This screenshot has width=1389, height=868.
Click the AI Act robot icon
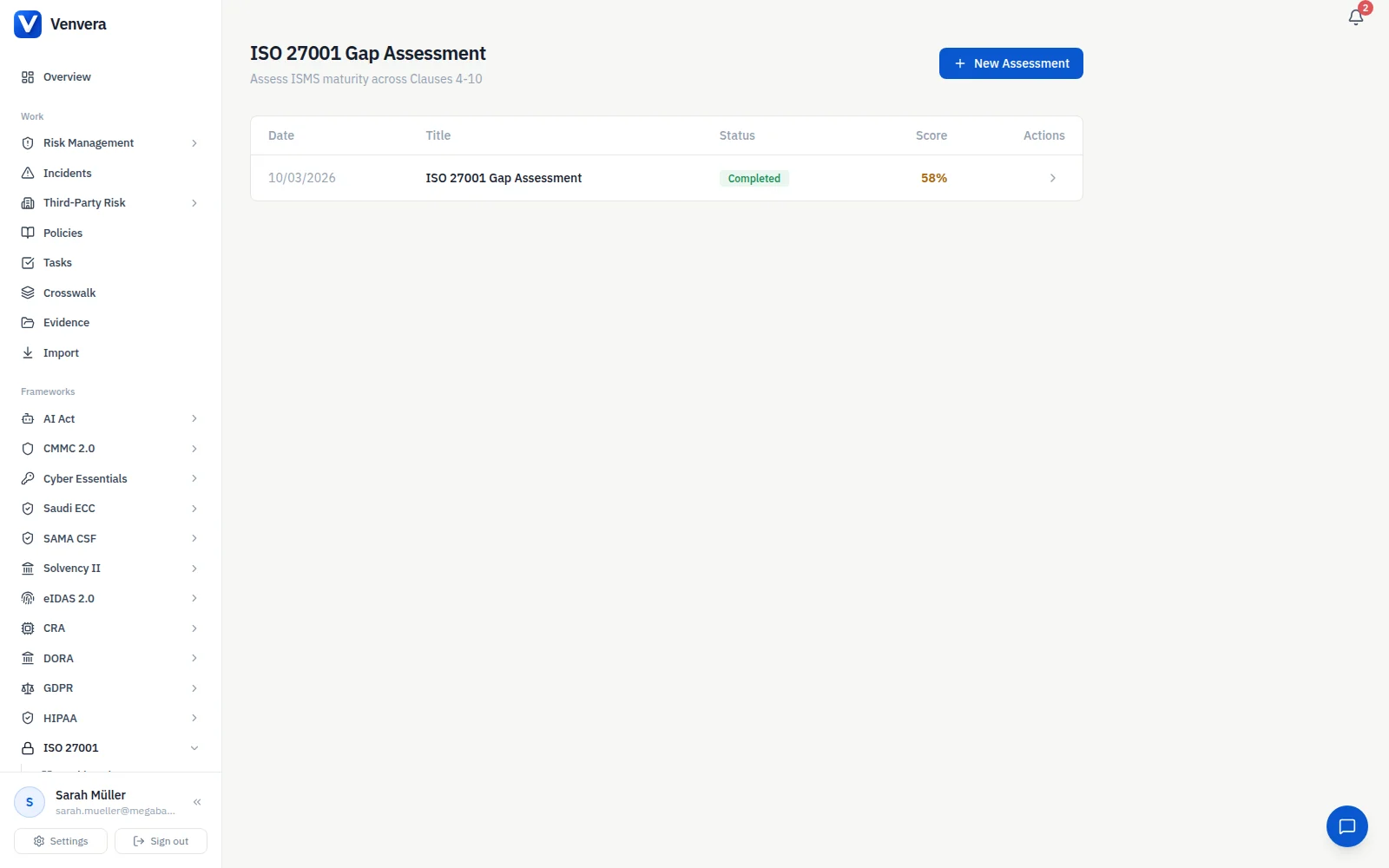pyautogui.click(x=28, y=418)
